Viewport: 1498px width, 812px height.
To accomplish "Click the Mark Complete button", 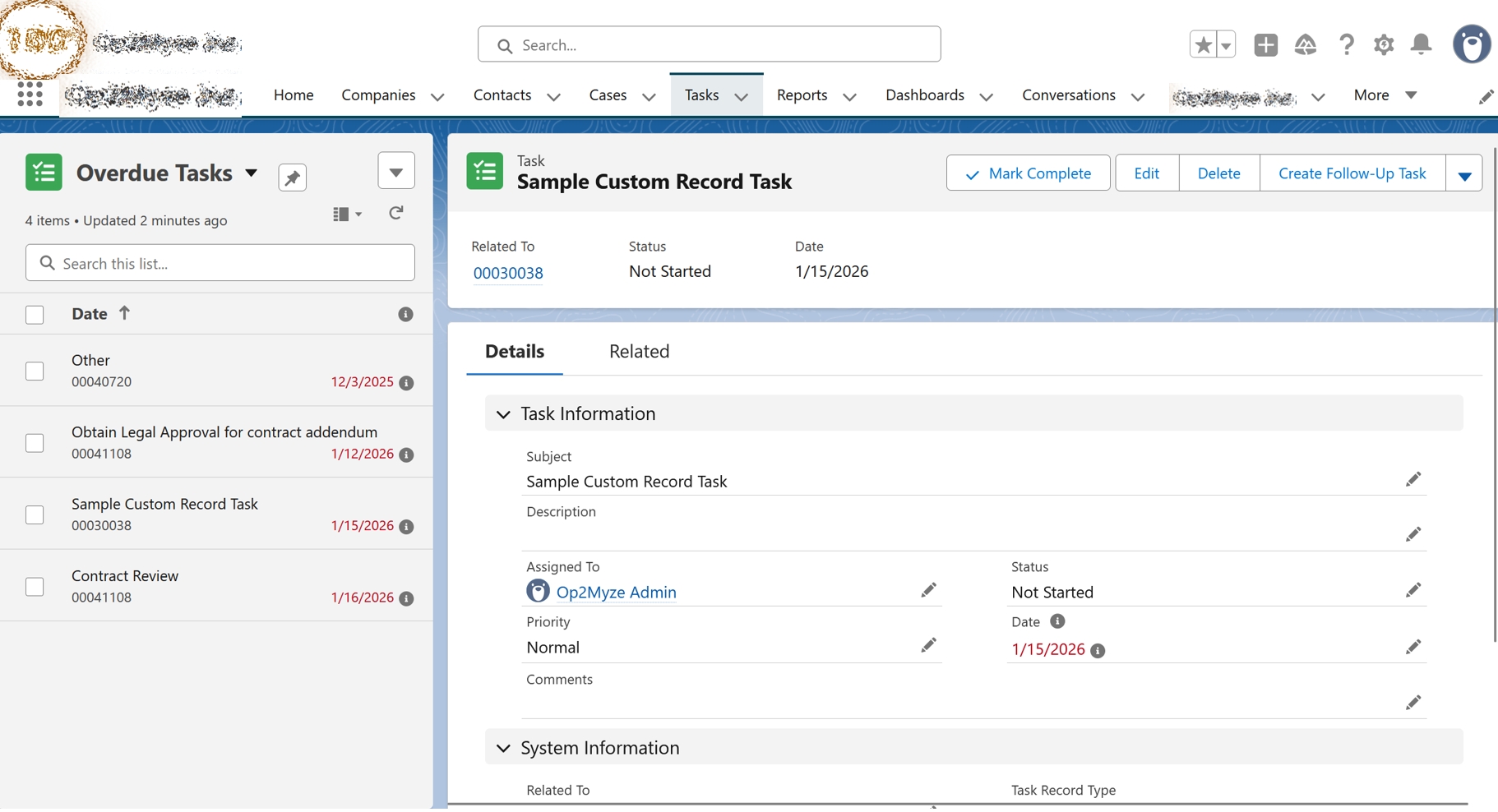I will coord(1028,173).
